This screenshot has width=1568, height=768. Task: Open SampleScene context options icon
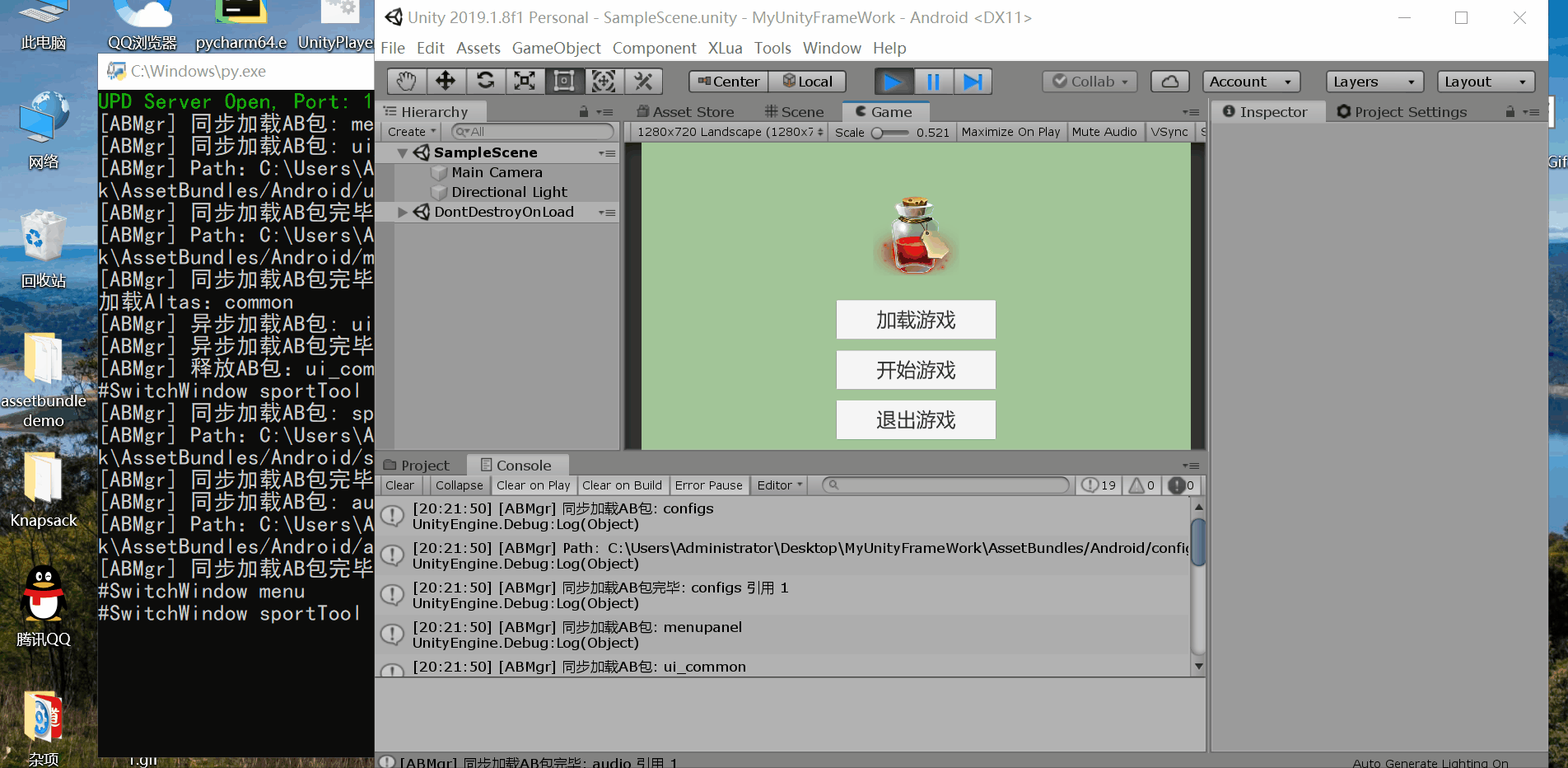tap(607, 153)
